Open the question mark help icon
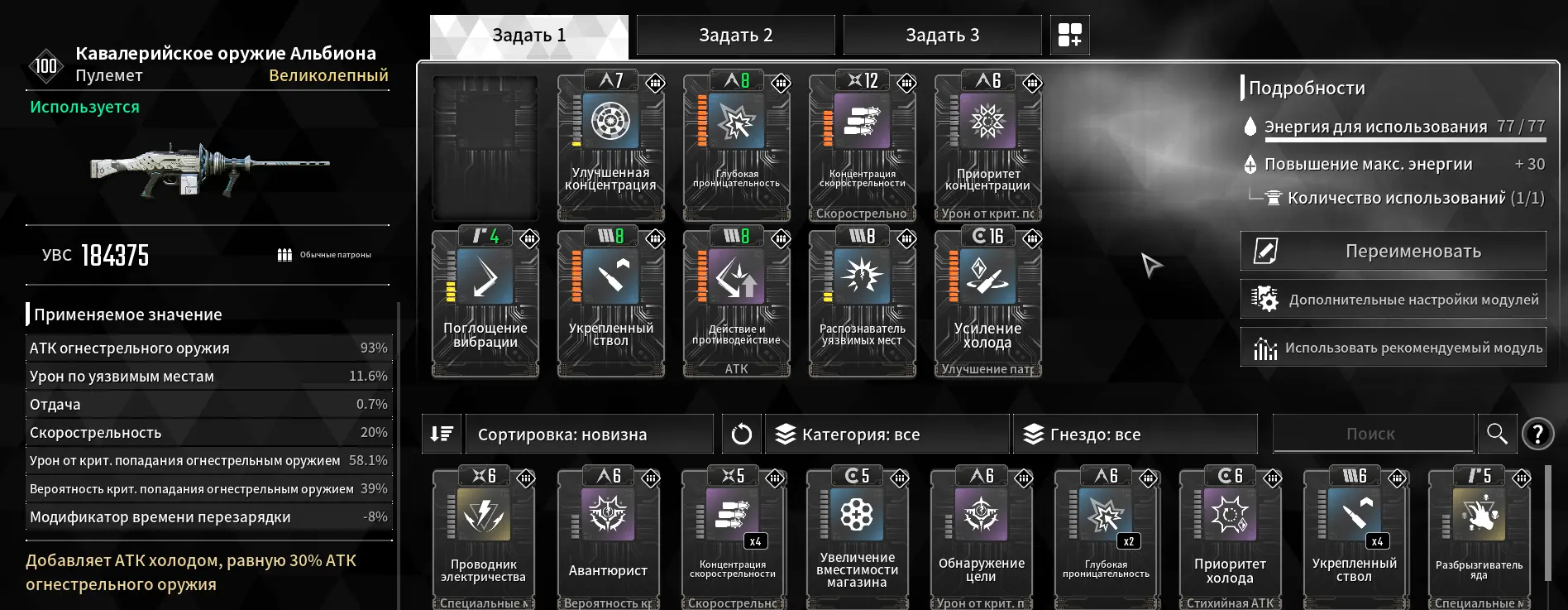Image resolution: width=1568 pixels, height=610 pixels. pyautogui.click(x=1538, y=434)
